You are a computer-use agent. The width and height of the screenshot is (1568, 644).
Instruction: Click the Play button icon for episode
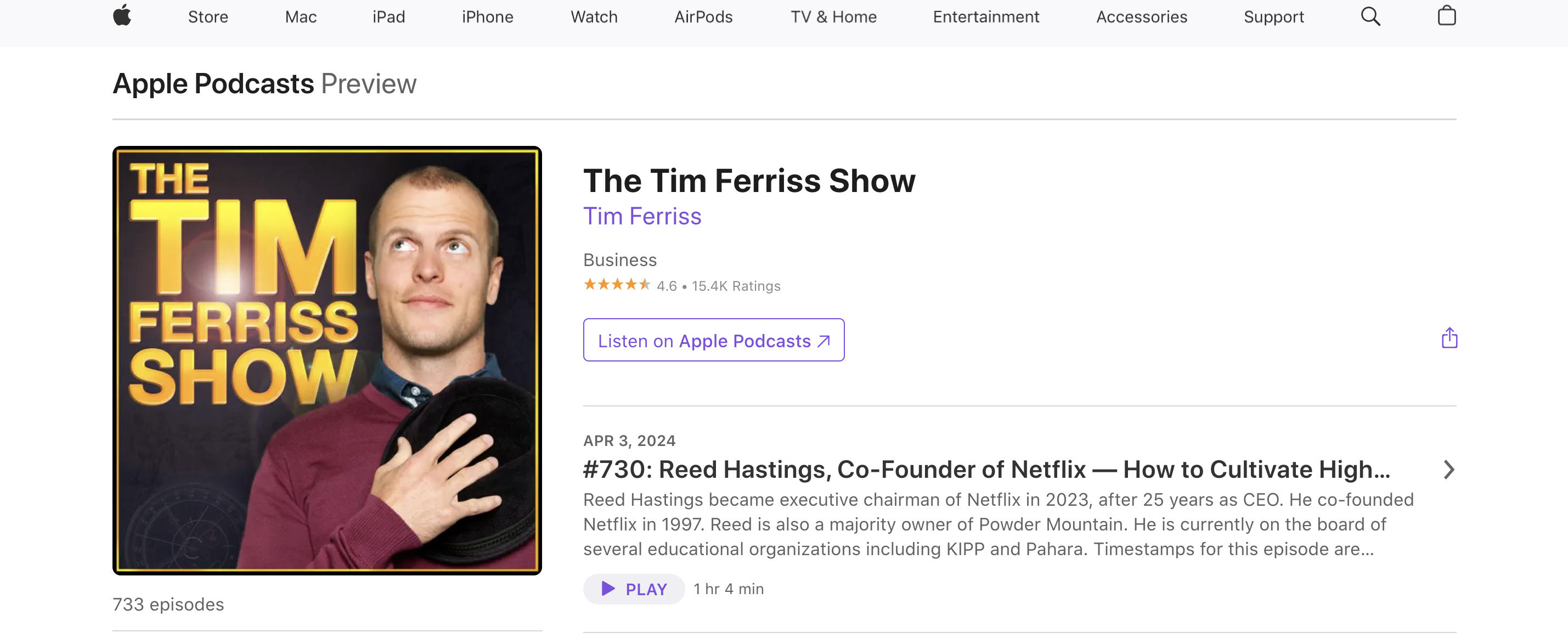607,588
